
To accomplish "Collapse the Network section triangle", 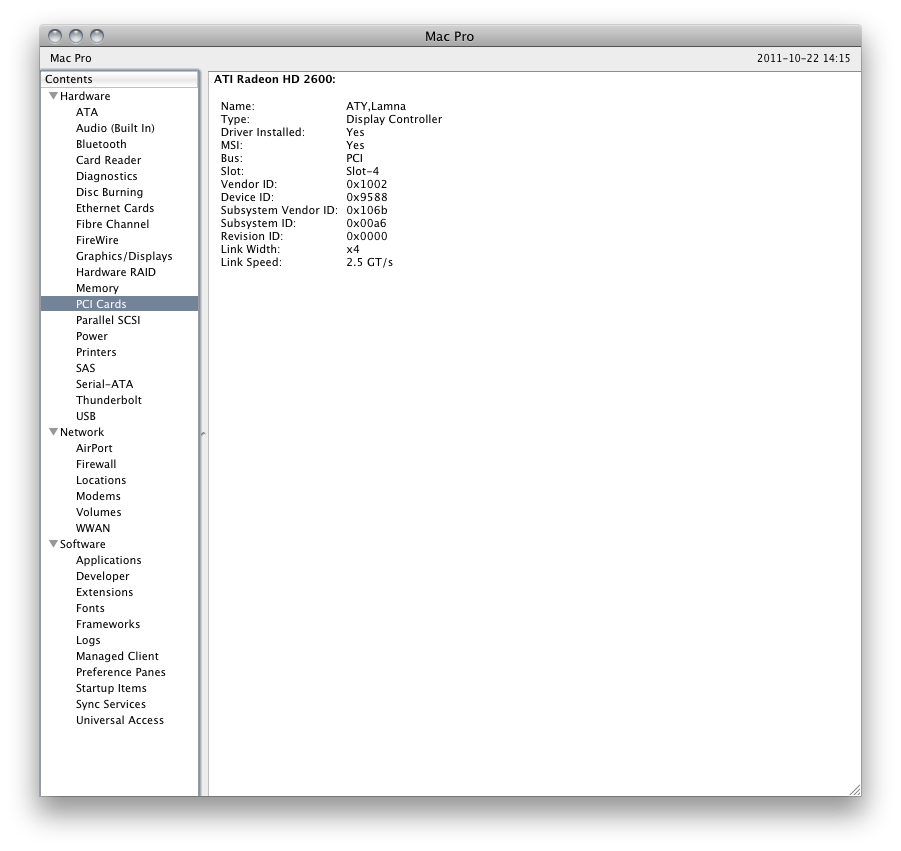I will [x=53, y=432].
